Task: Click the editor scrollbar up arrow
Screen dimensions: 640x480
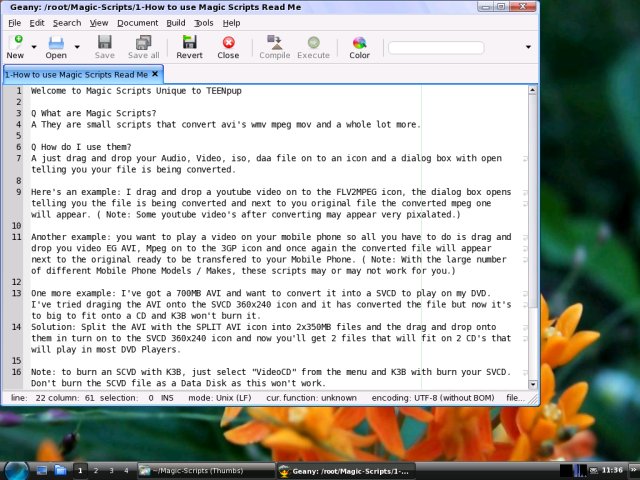Action: coord(532,91)
